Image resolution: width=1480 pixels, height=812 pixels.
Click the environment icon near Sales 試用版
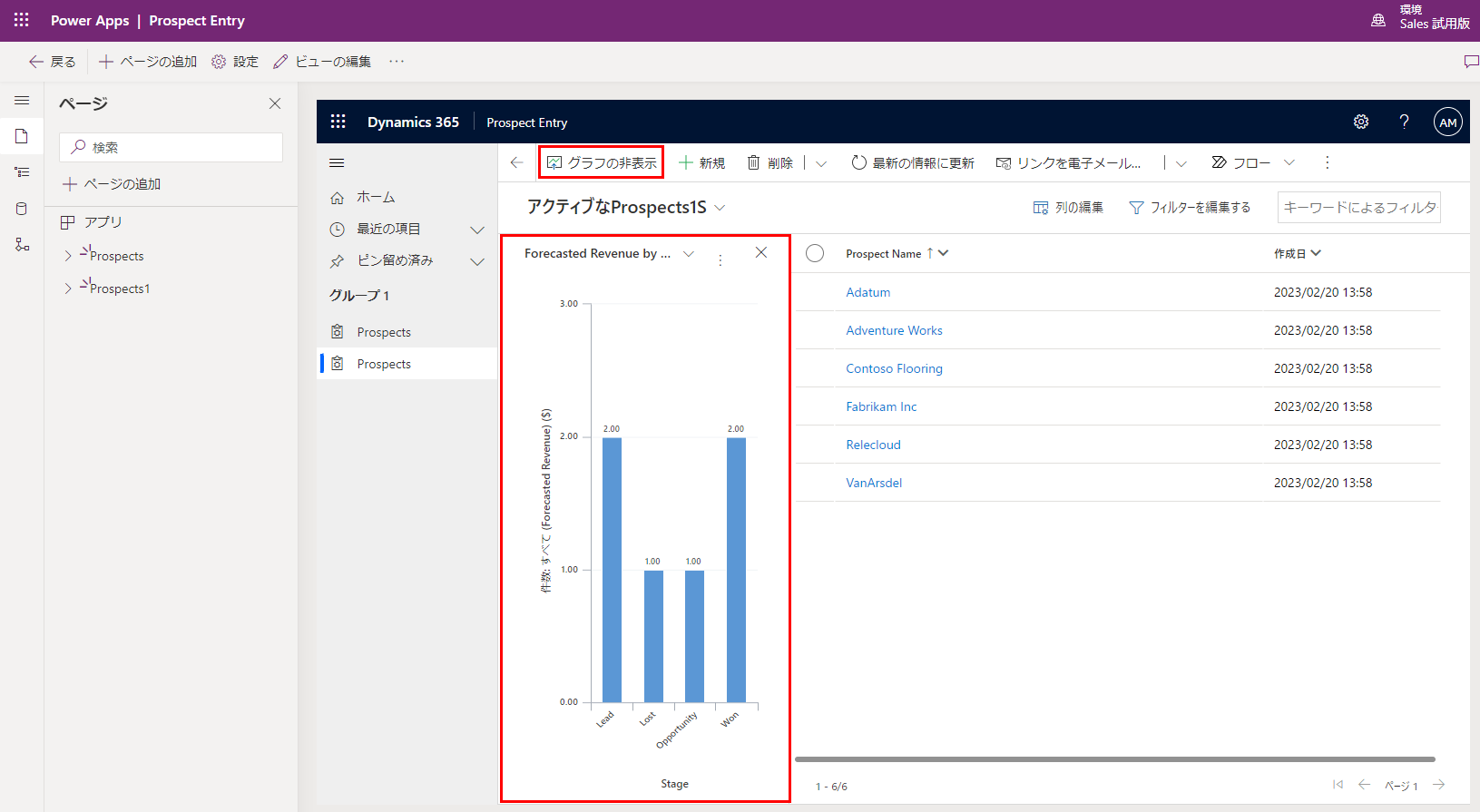(1378, 20)
